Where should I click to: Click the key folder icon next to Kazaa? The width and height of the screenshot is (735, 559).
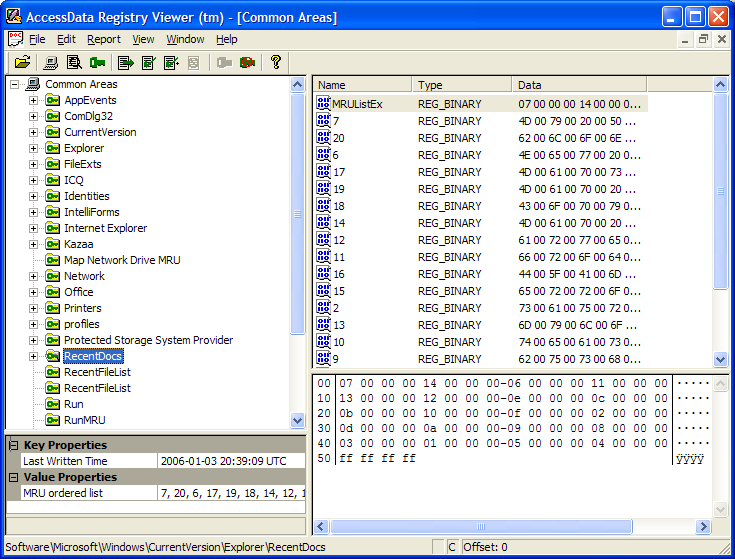coord(52,244)
